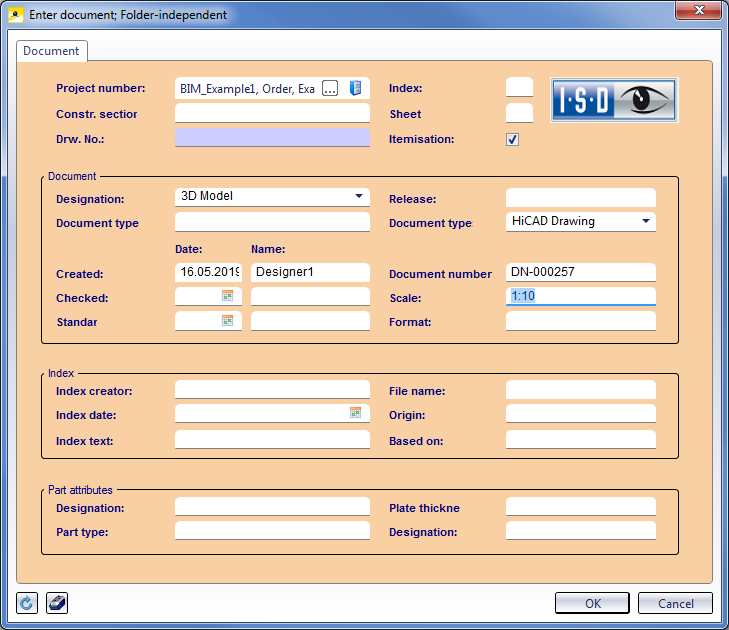Expand the Designation 3D Model dropdown
Screen dimensions: 729x630
pyautogui.click(x=359, y=197)
